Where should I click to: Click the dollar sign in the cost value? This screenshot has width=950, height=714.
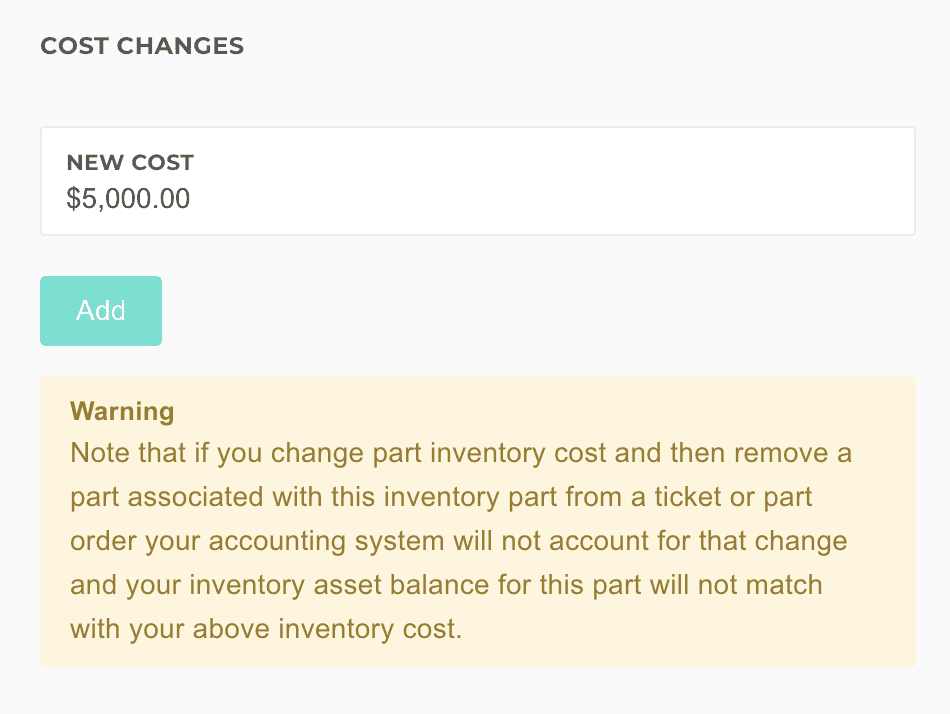[73, 198]
